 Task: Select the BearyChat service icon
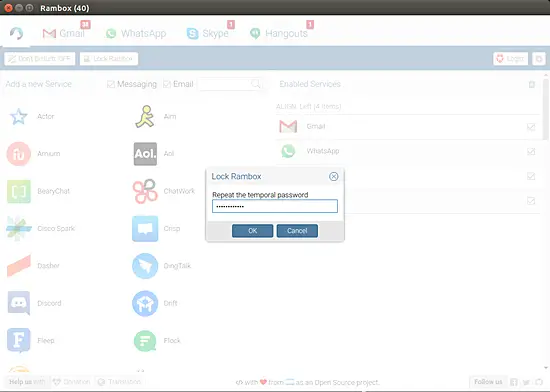(x=19, y=191)
